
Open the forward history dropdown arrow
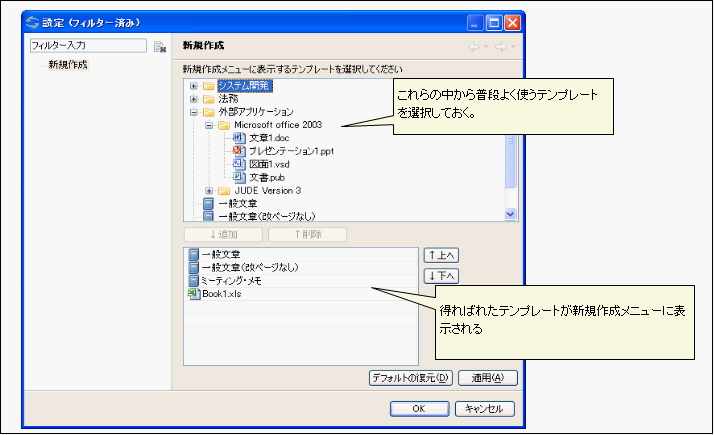[x=513, y=46]
